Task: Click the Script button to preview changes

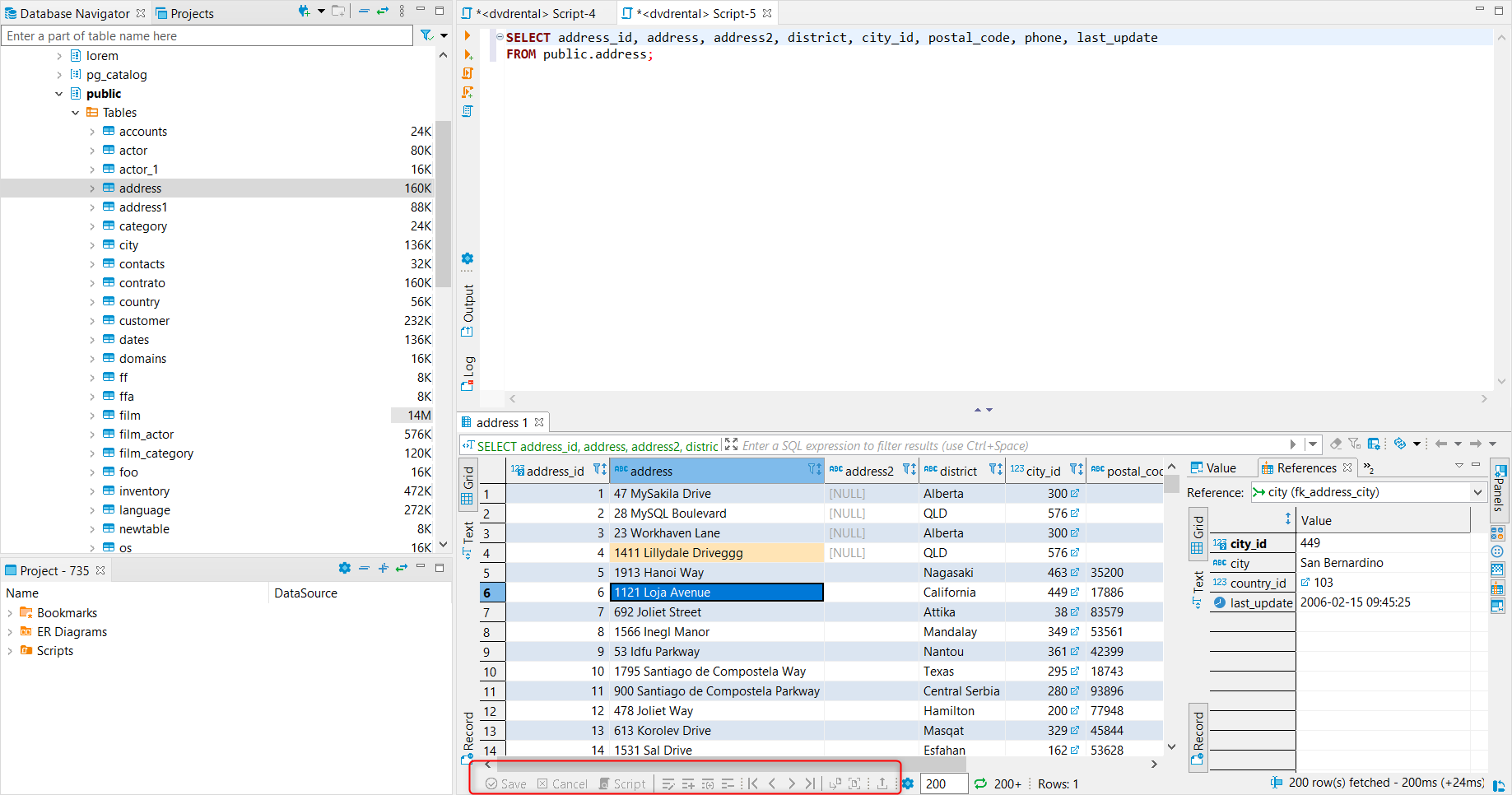Action: coord(622,783)
